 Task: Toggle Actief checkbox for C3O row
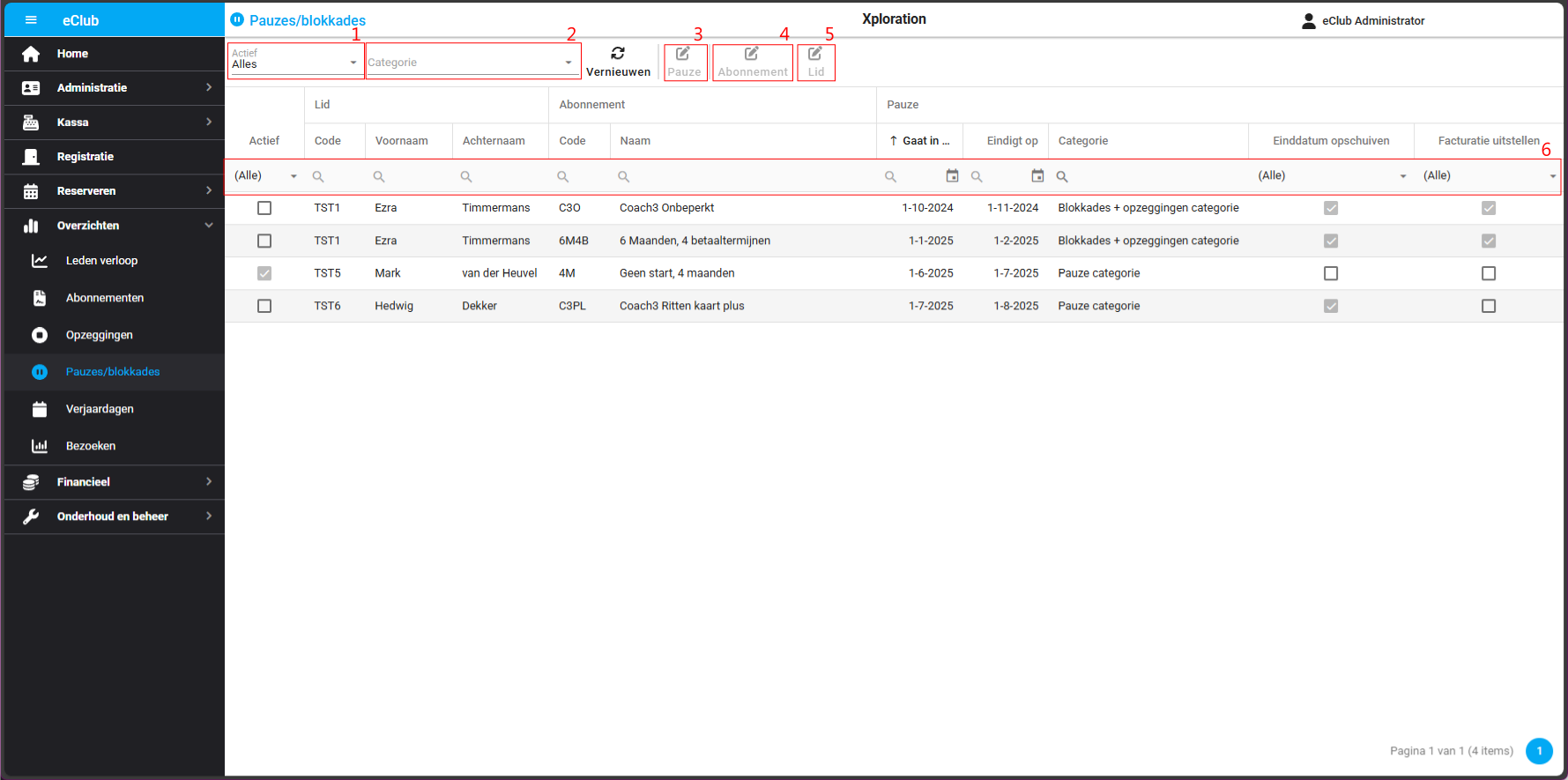[x=264, y=208]
